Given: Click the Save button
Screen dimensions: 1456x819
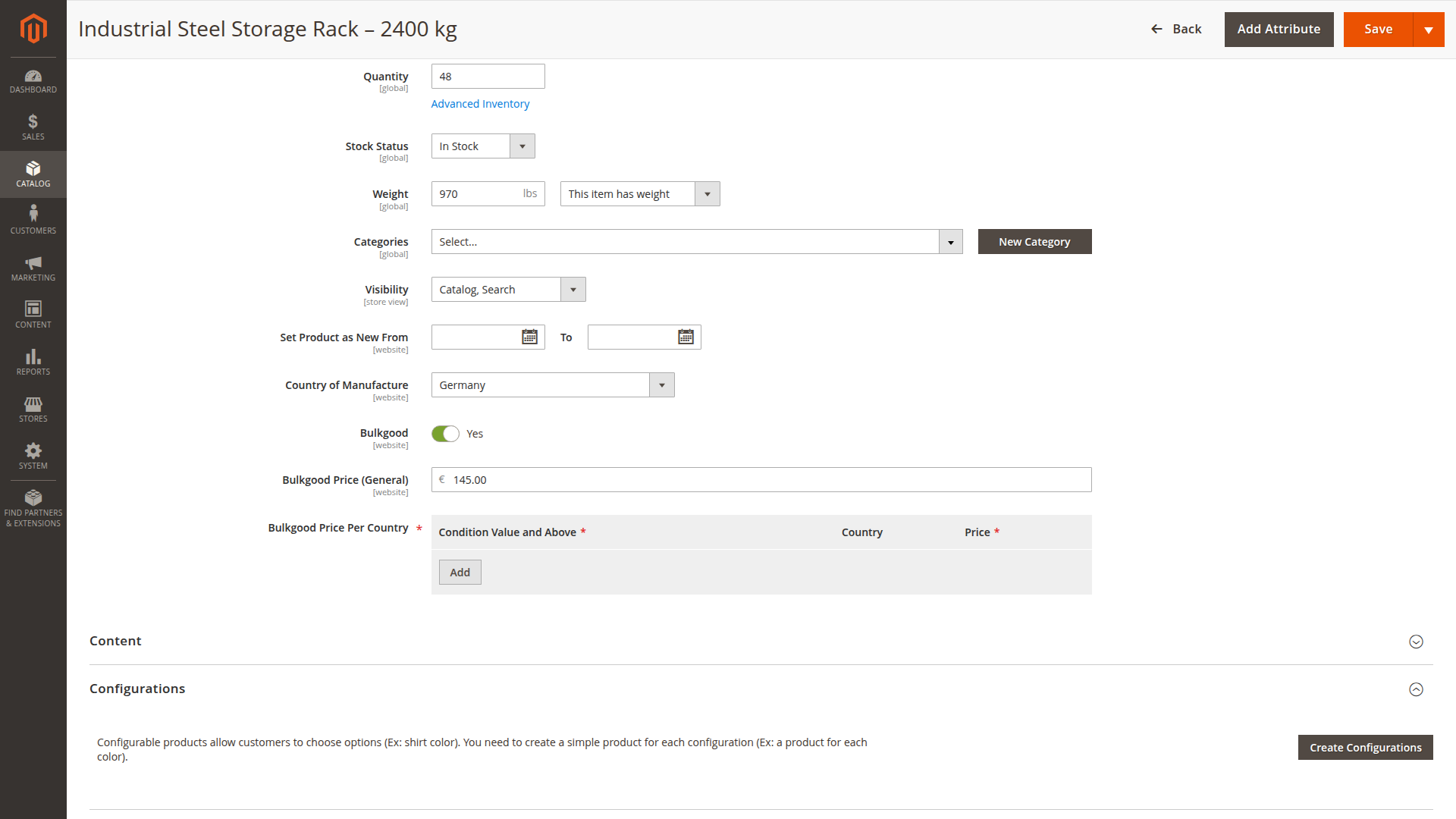Looking at the screenshot, I should (x=1378, y=29).
